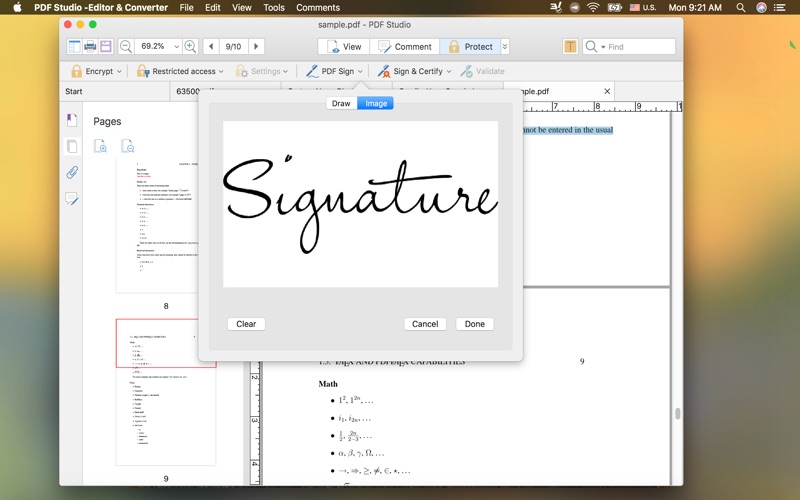Screen dimensions: 800x500
Task: Click Done to confirm signature
Action: tap(474, 324)
